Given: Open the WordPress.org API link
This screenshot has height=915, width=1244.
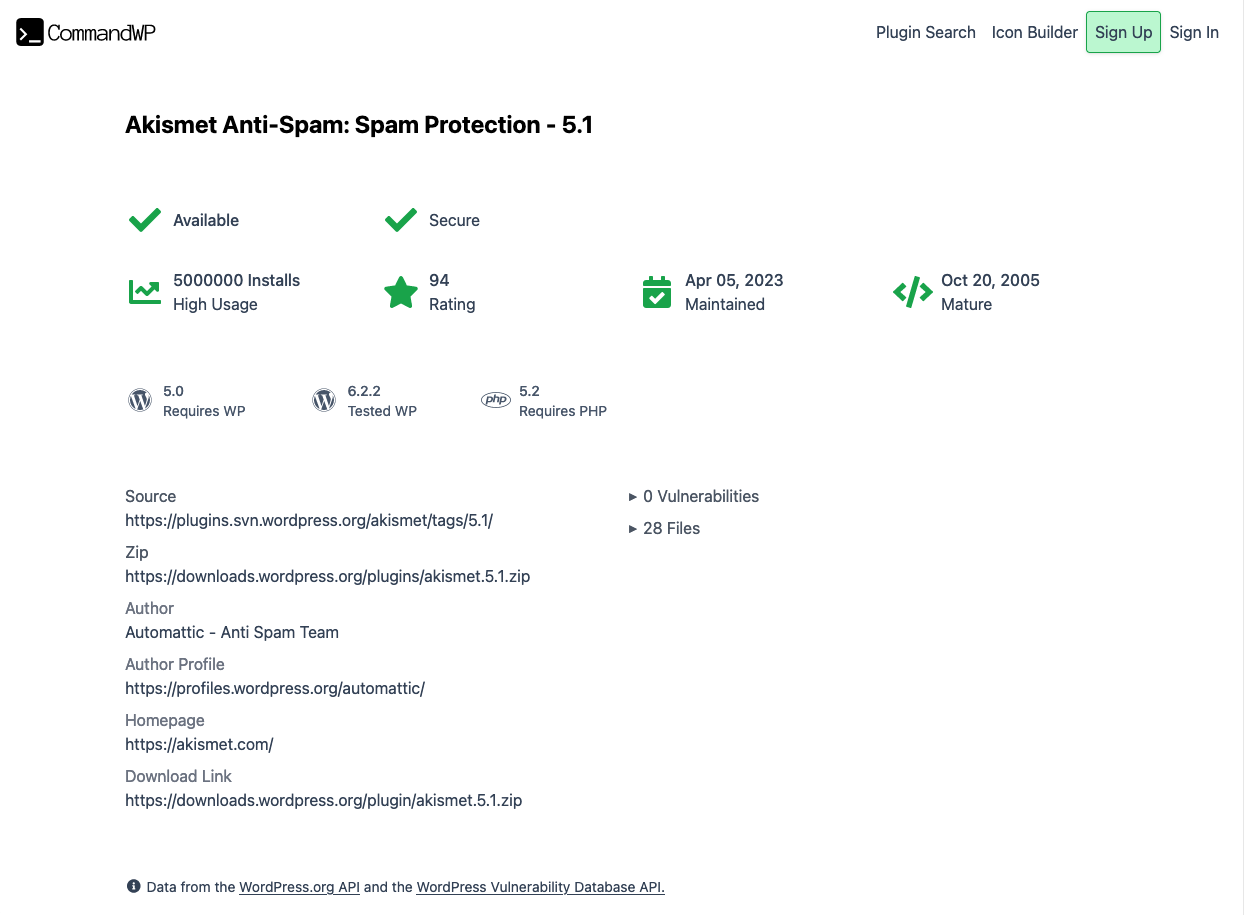Looking at the screenshot, I should point(299,887).
